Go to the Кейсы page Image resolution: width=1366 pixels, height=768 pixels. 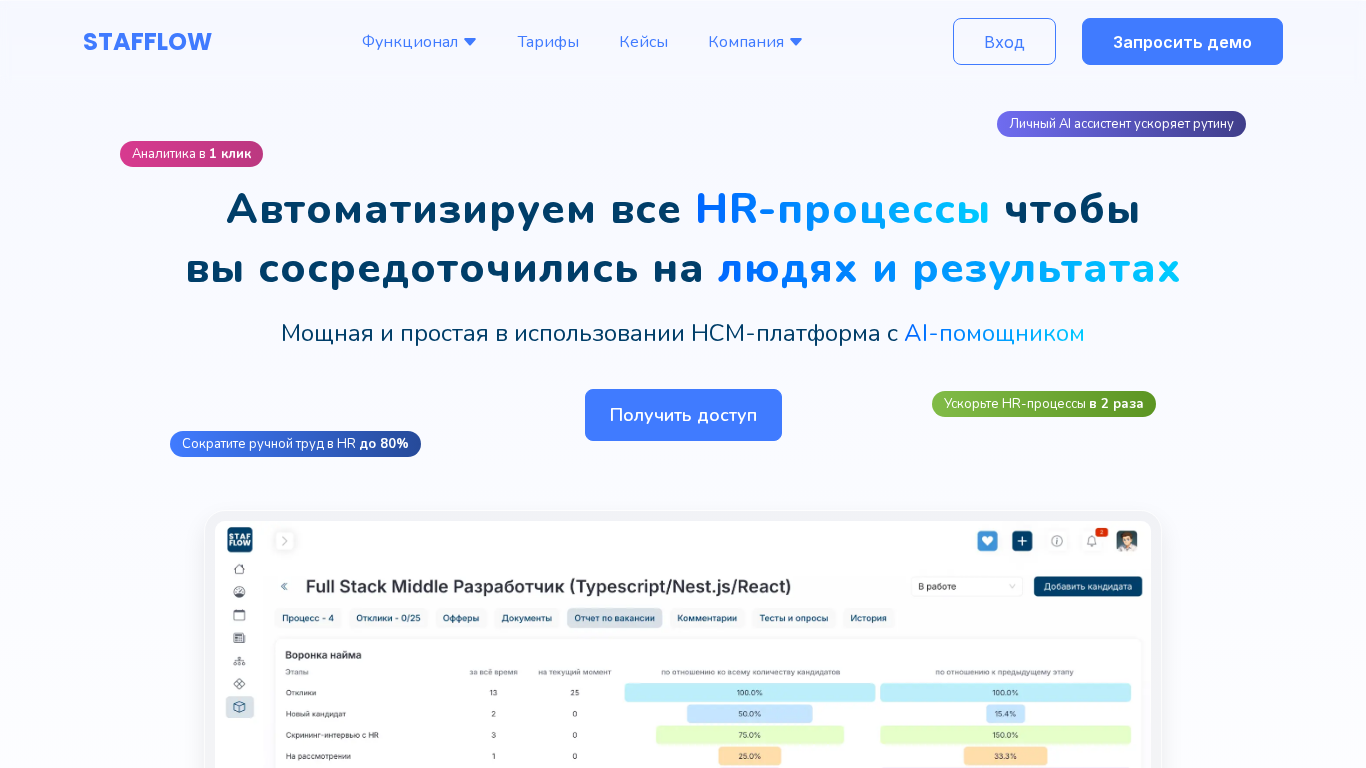tap(643, 42)
